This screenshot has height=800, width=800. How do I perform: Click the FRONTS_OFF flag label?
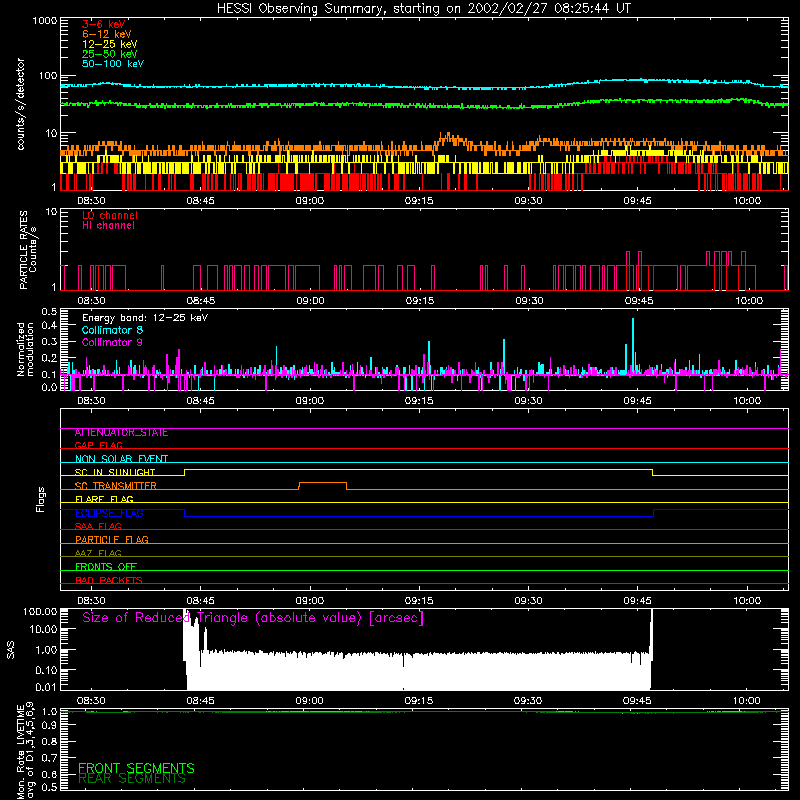click(106, 567)
